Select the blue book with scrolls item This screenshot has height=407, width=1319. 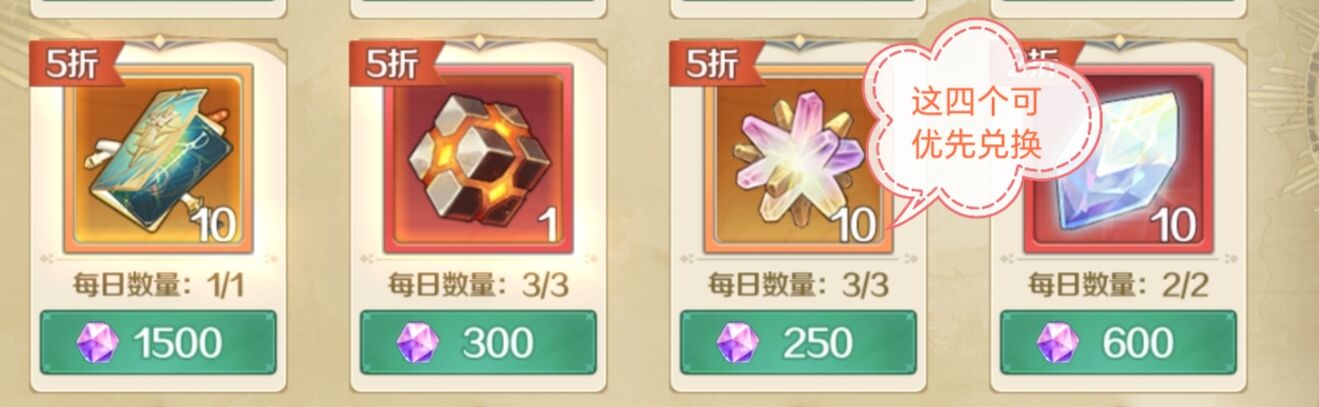pos(158,160)
